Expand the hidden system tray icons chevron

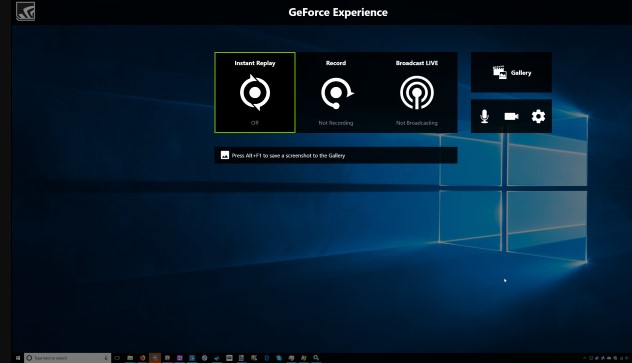point(584,358)
